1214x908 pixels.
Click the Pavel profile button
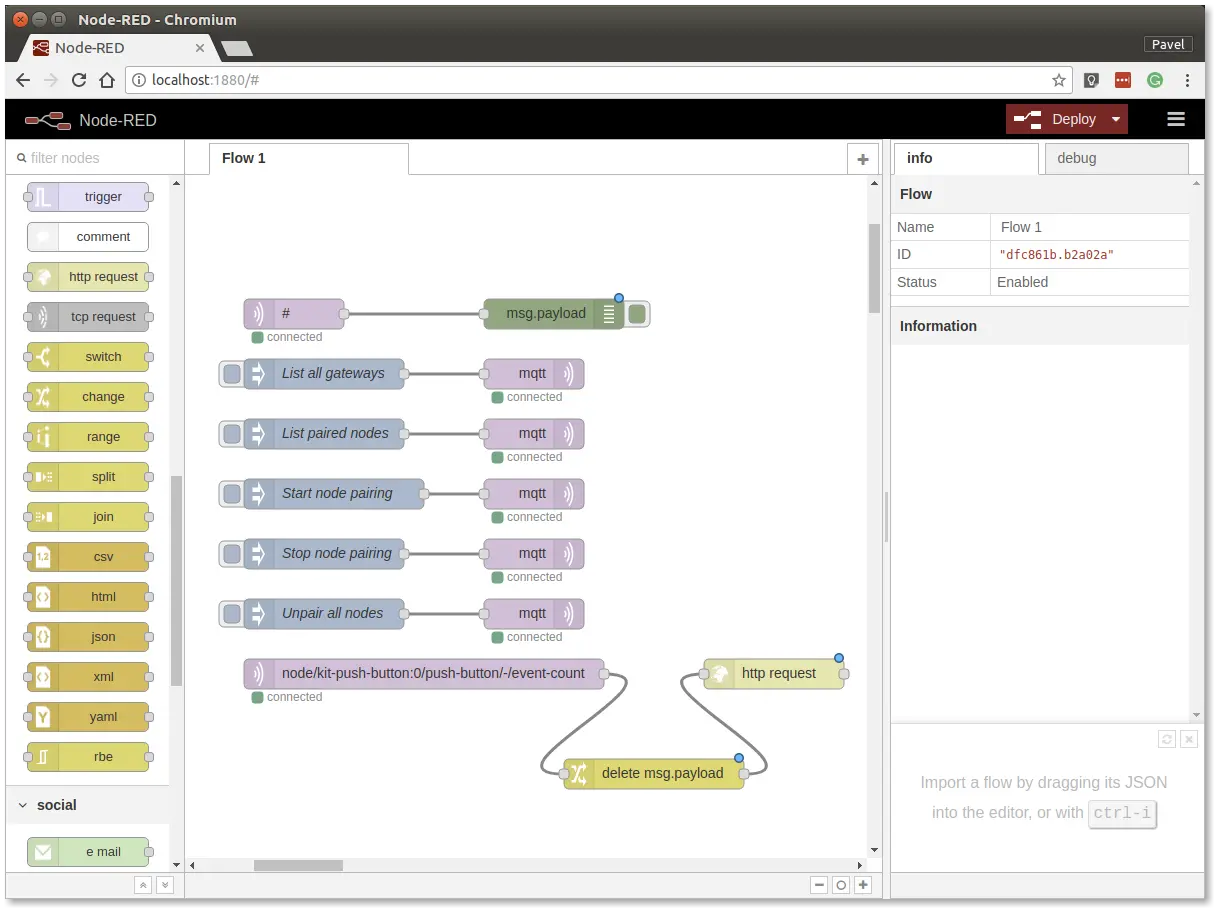click(1168, 44)
